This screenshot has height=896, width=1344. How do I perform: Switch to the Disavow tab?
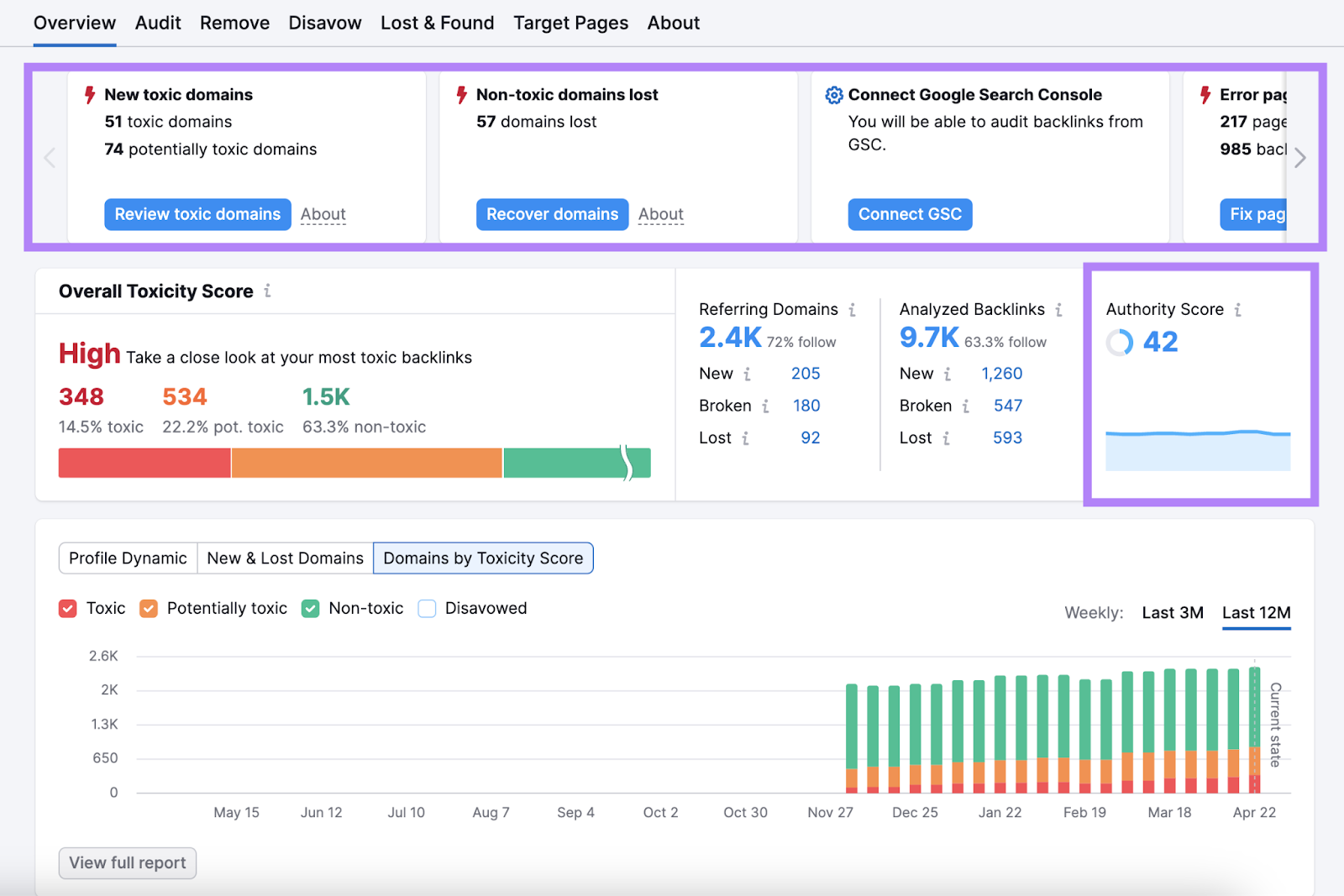[x=324, y=23]
